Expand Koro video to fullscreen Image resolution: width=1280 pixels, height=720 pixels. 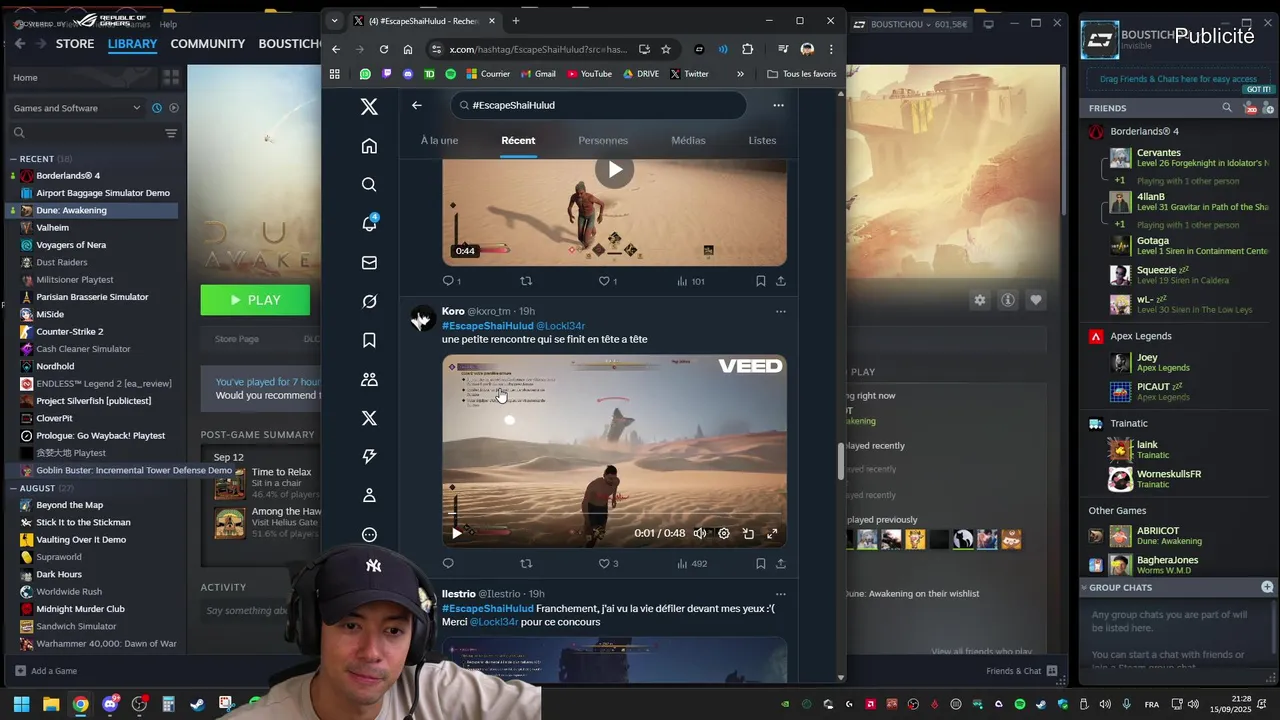click(772, 533)
